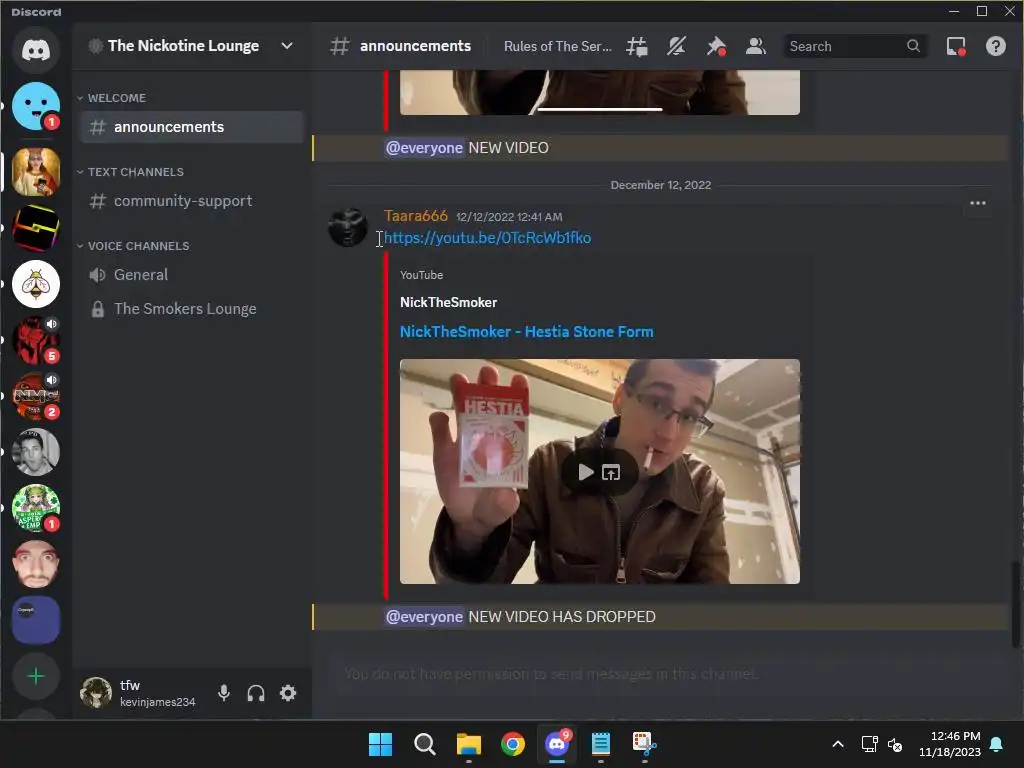1024x768 pixels.
Task: Open Windows Start menu
Action: tap(381, 744)
